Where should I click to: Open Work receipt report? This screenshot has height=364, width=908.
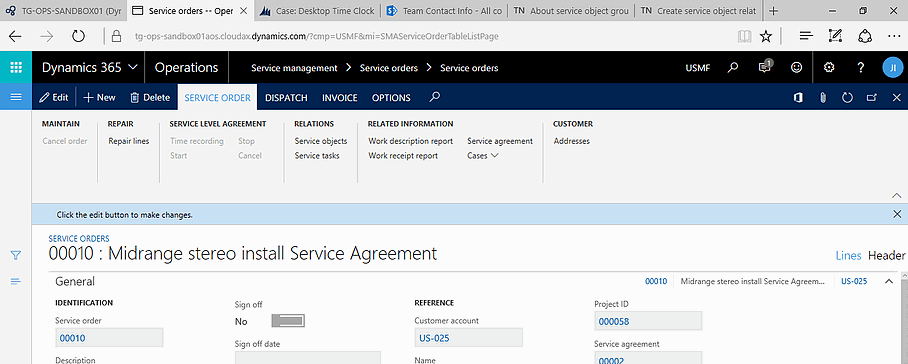click(x=403, y=156)
